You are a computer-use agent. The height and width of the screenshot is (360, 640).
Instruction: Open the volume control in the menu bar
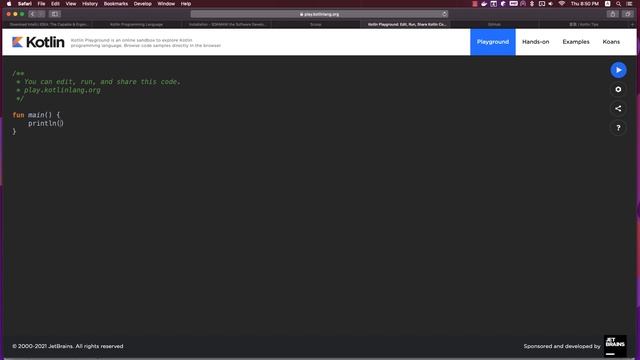[551, 4]
